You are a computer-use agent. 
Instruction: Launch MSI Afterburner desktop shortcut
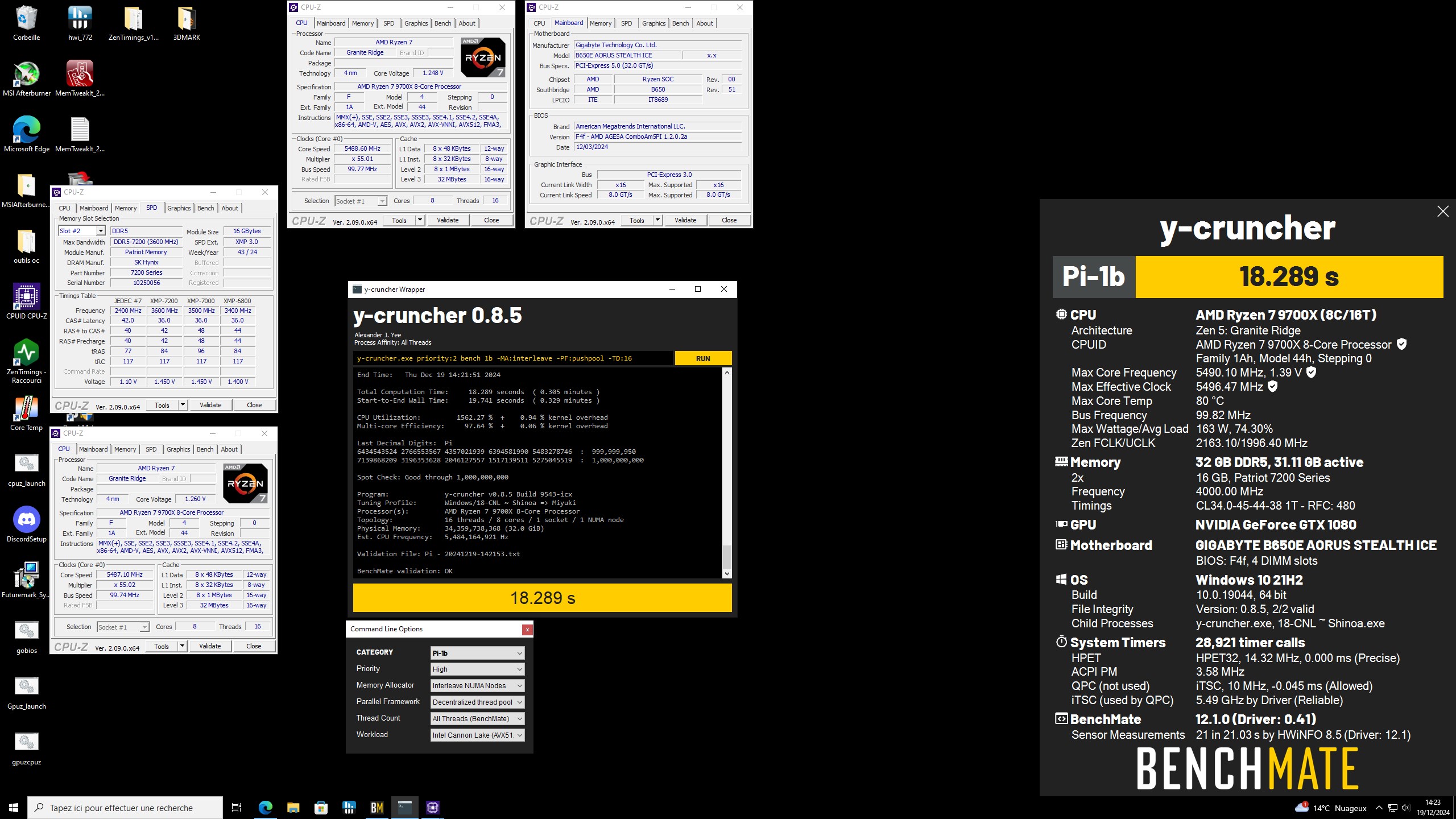coord(26,78)
